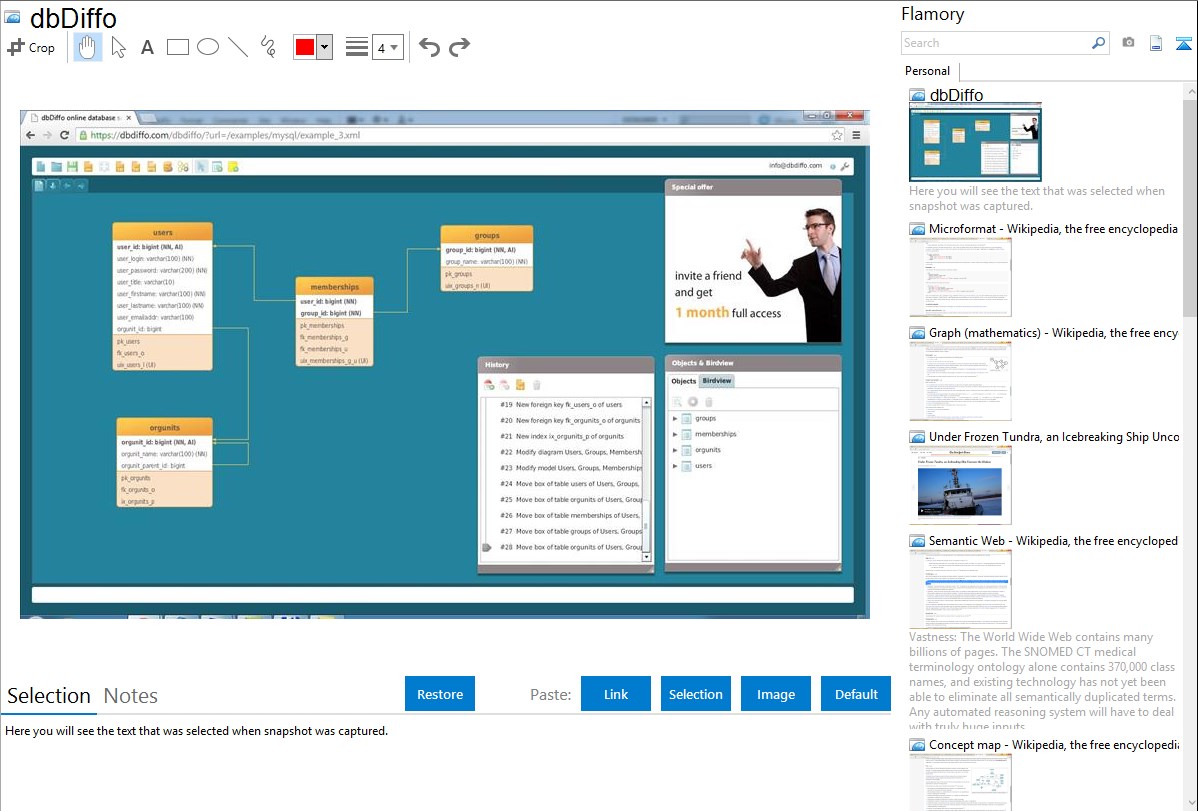Viewport: 1198px width, 811px height.
Task: Click browser reload icon in dbDiffo snapshot
Action: pos(64,135)
